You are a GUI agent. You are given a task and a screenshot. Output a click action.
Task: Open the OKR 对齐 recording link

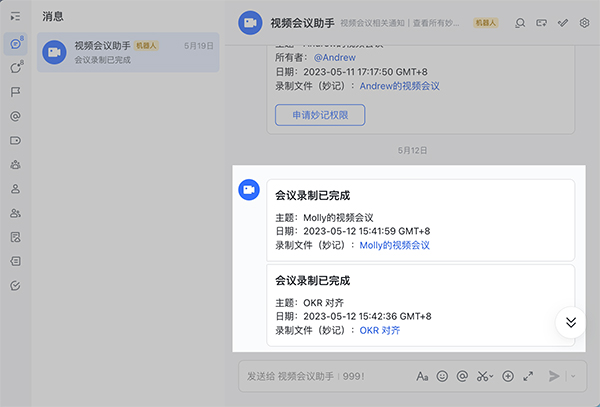(380, 330)
